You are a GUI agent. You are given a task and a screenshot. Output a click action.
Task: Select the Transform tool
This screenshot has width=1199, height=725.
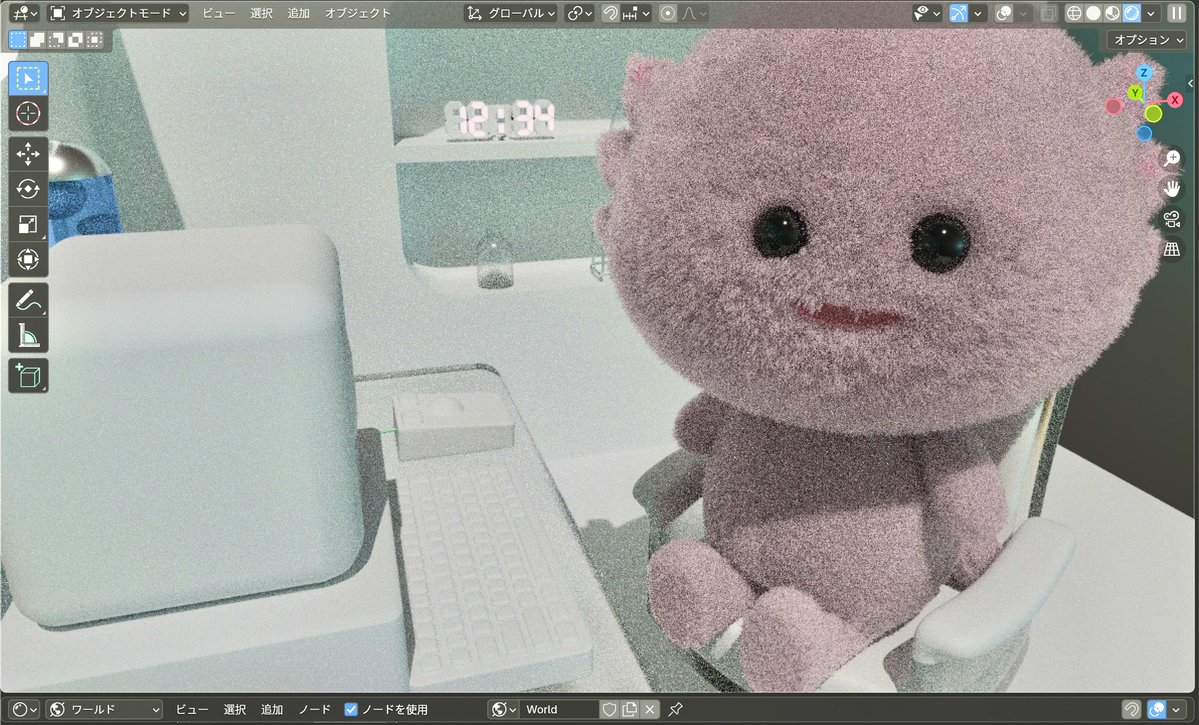28,259
